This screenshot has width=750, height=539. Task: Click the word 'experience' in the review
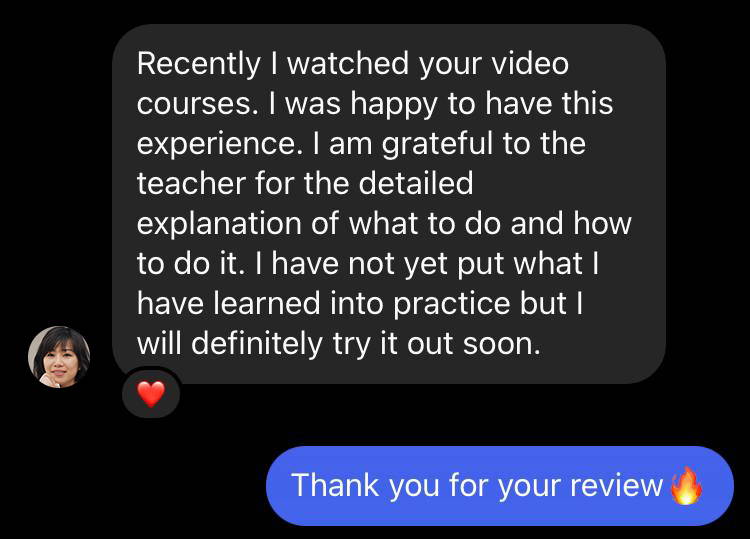(x=220, y=144)
